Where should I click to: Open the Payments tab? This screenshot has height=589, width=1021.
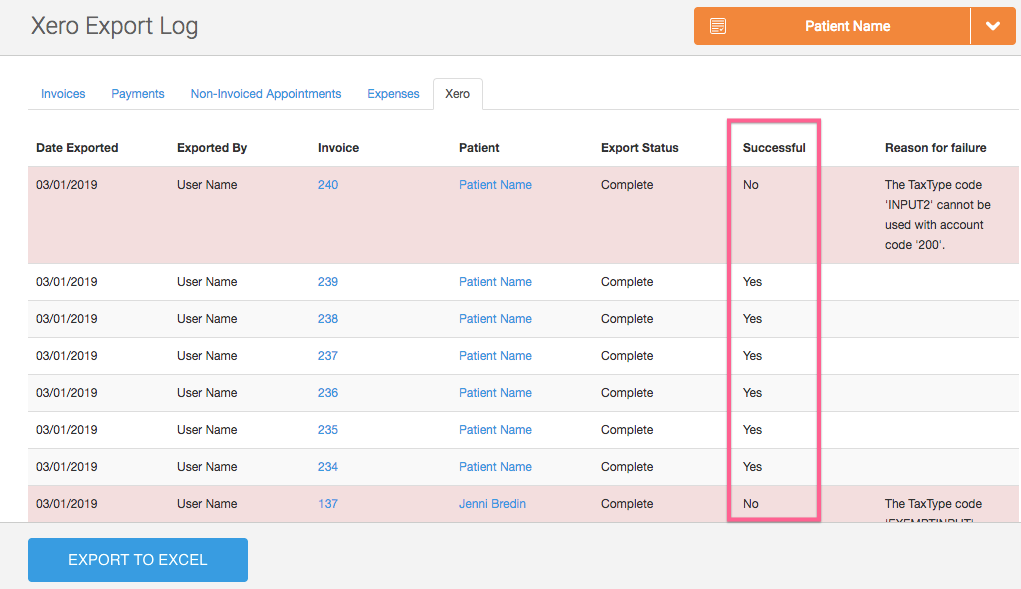click(138, 94)
